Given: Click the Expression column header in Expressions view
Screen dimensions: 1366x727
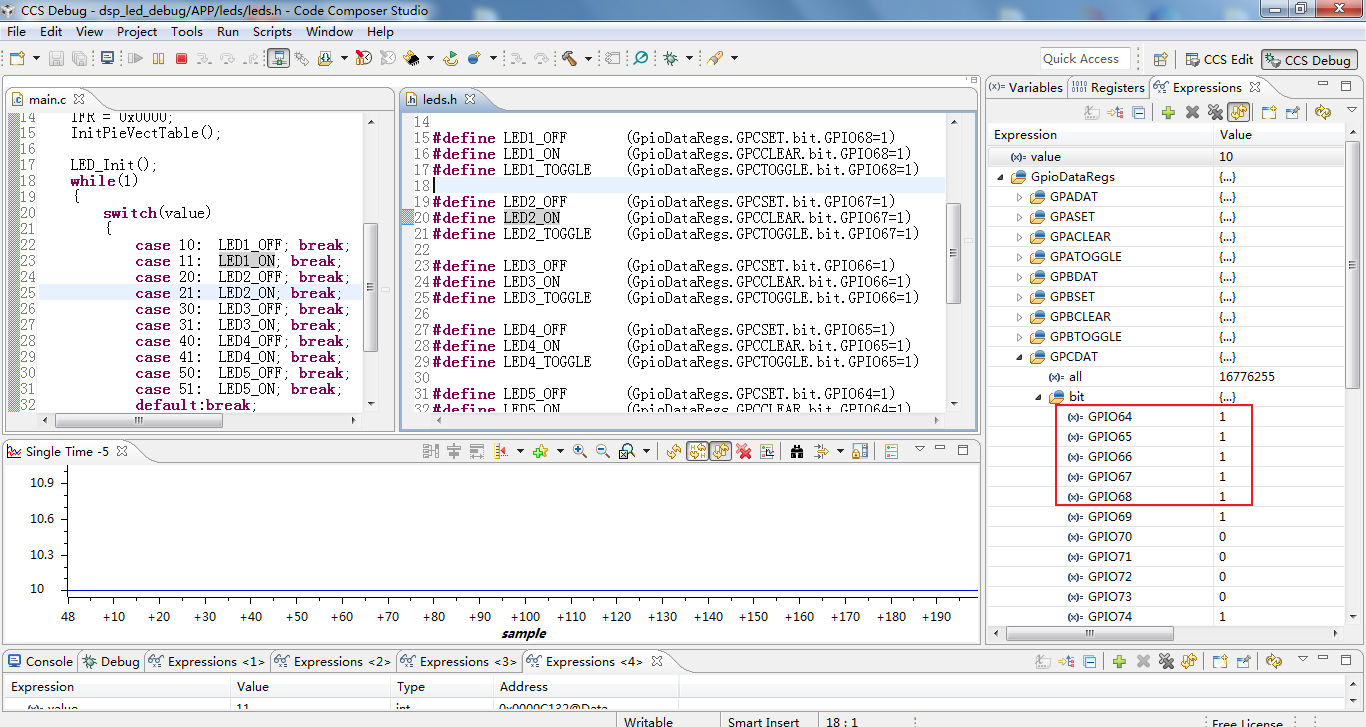Looking at the screenshot, I should pyautogui.click(x=1100, y=135).
